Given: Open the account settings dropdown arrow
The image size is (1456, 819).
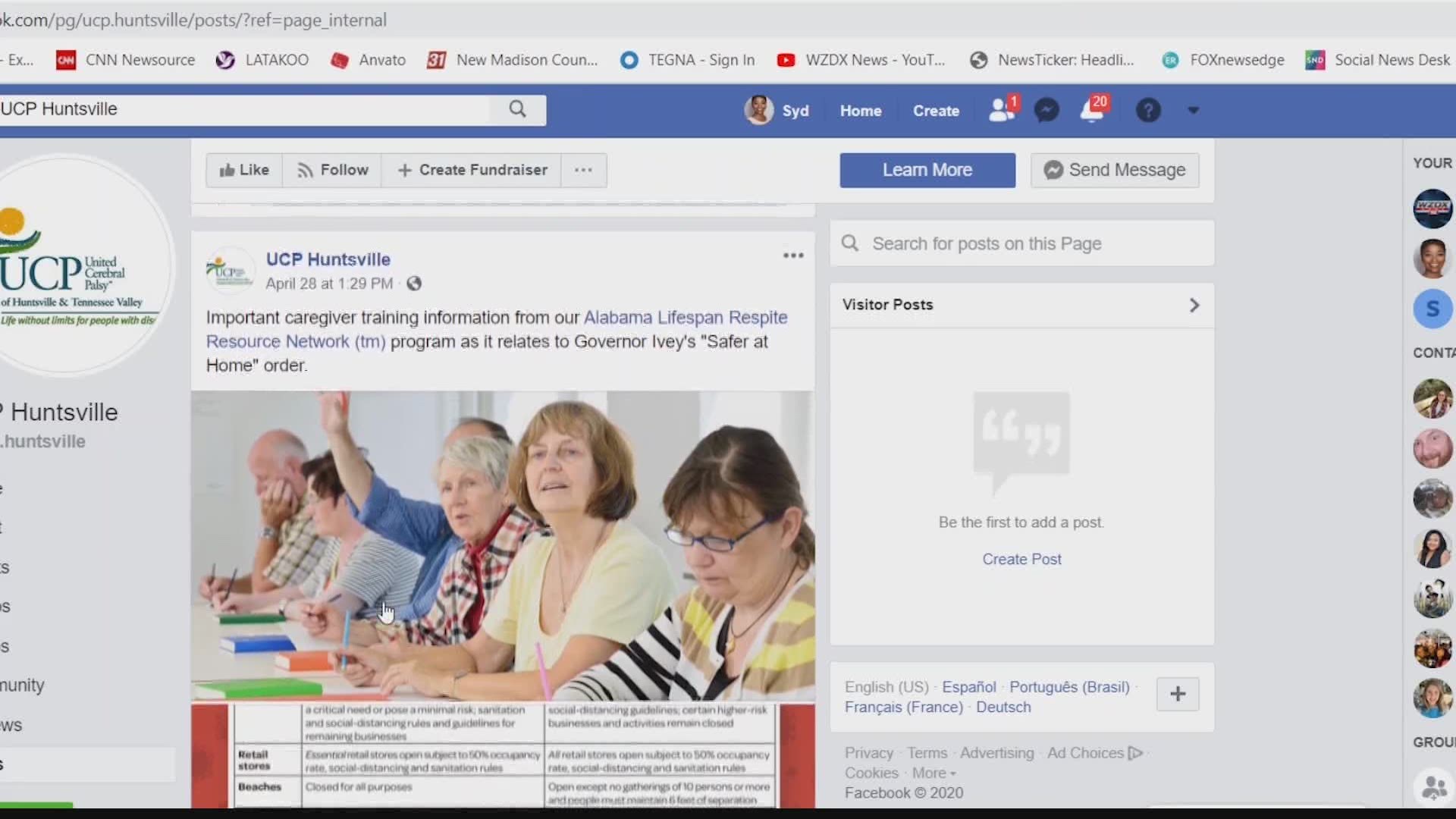Looking at the screenshot, I should (1193, 111).
